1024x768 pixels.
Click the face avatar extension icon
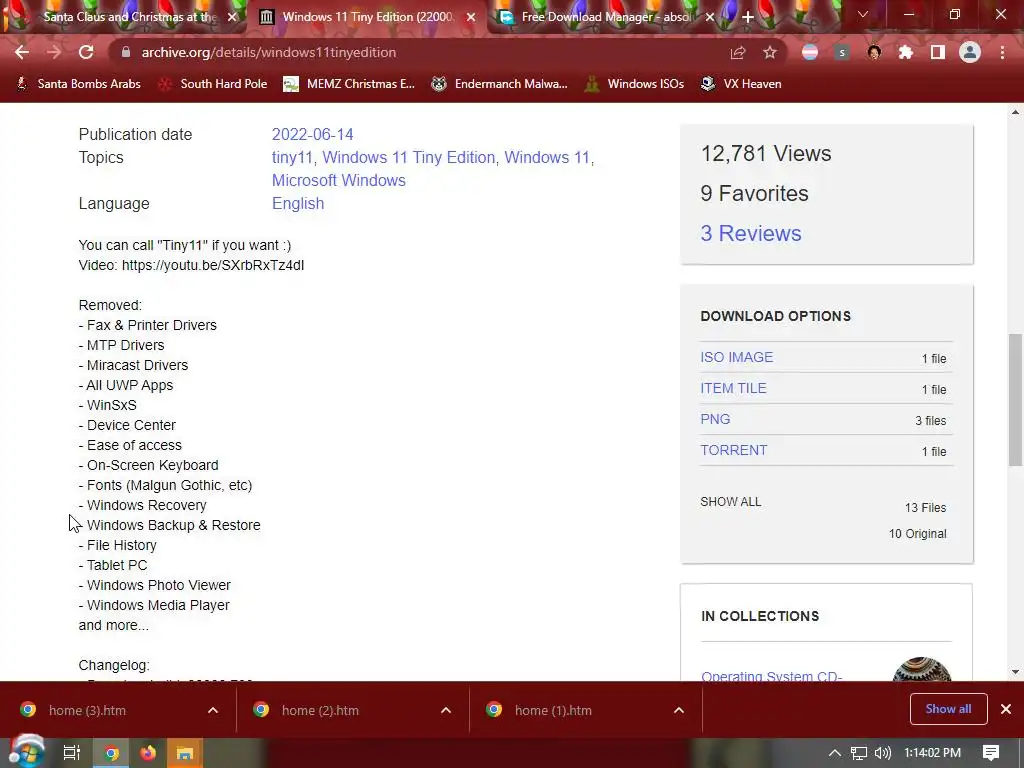coord(874,52)
